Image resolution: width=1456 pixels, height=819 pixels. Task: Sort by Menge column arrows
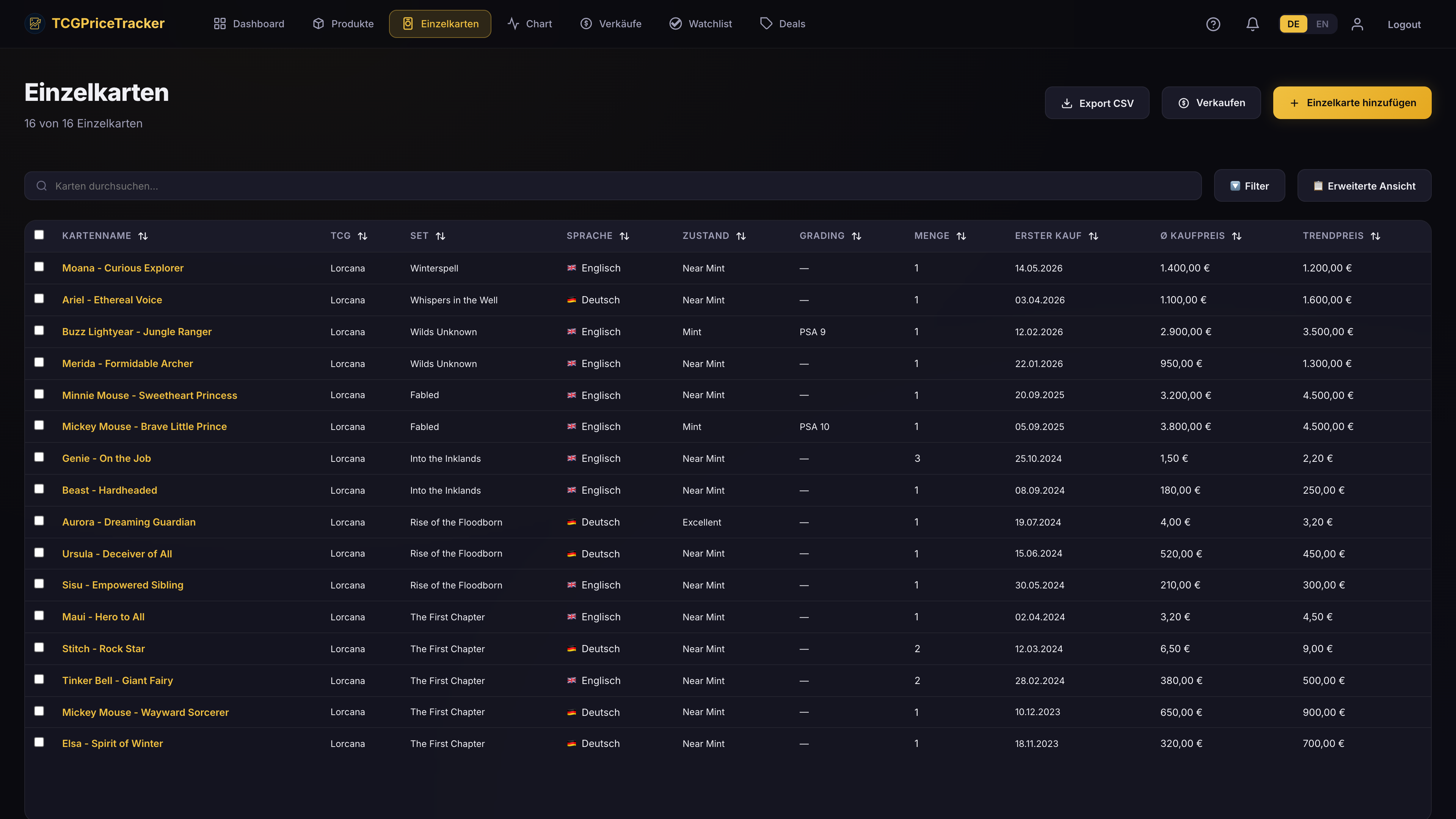pos(962,236)
